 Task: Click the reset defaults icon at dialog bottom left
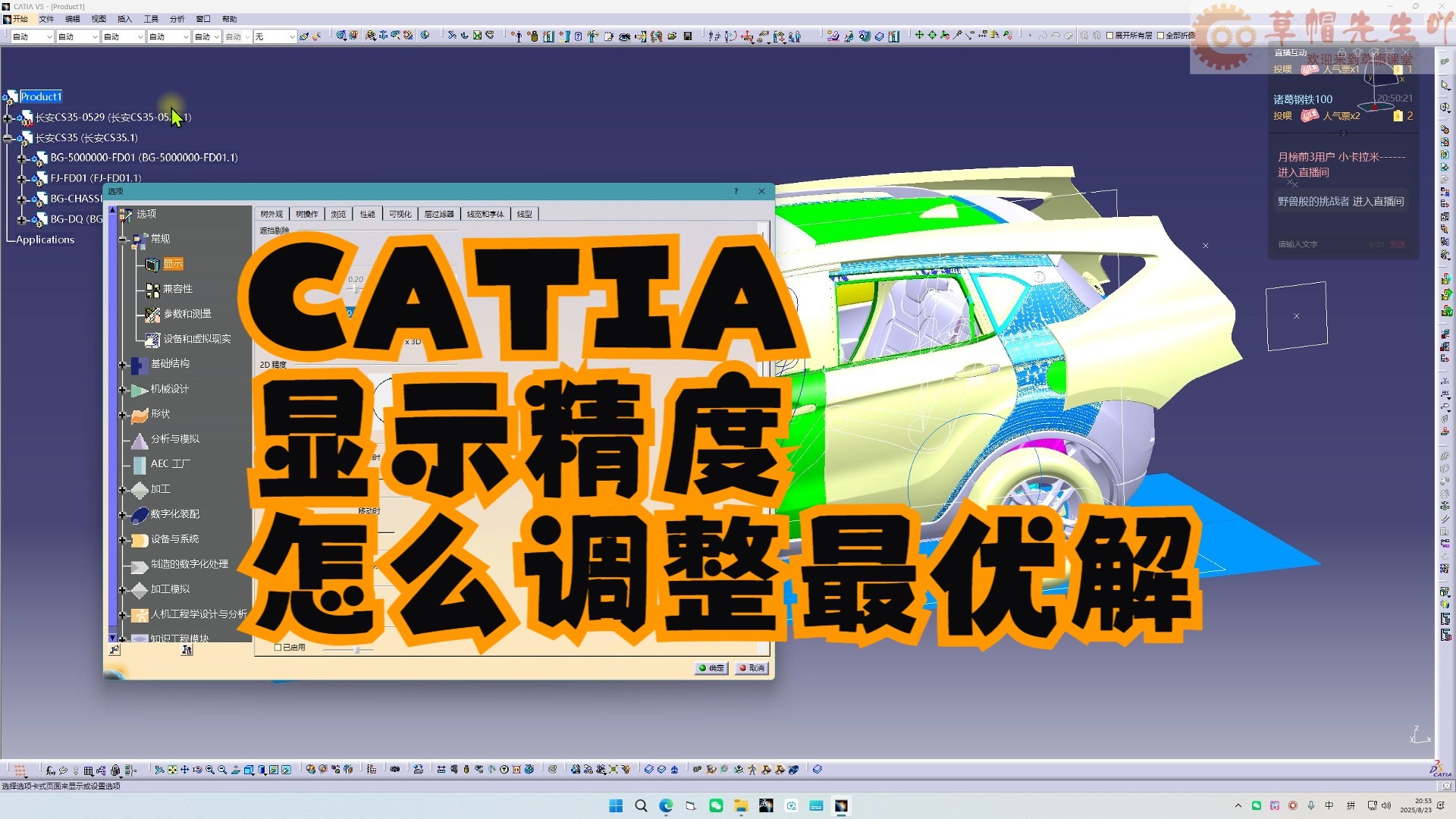(115, 650)
